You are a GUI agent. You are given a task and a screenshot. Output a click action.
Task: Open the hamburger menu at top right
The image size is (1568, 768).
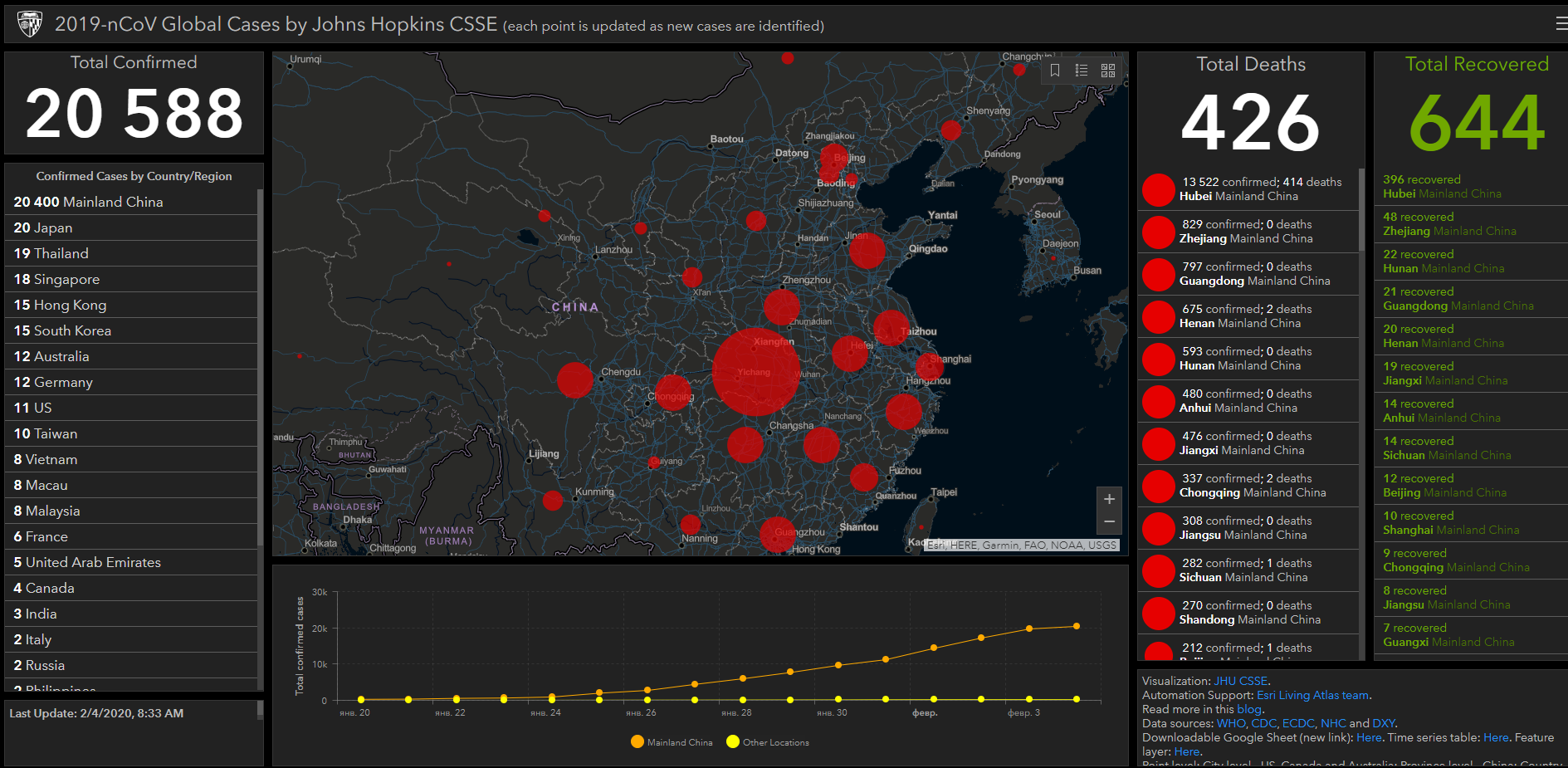point(1561,24)
